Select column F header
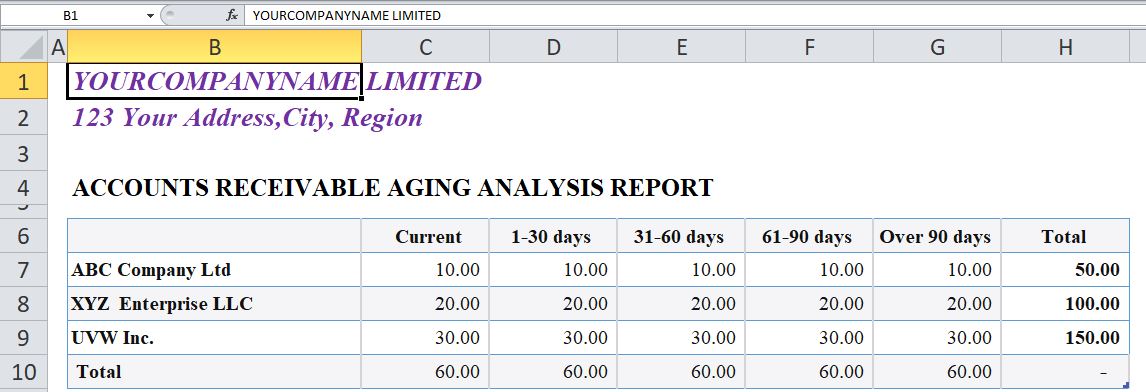 click(x=809, y=48)
